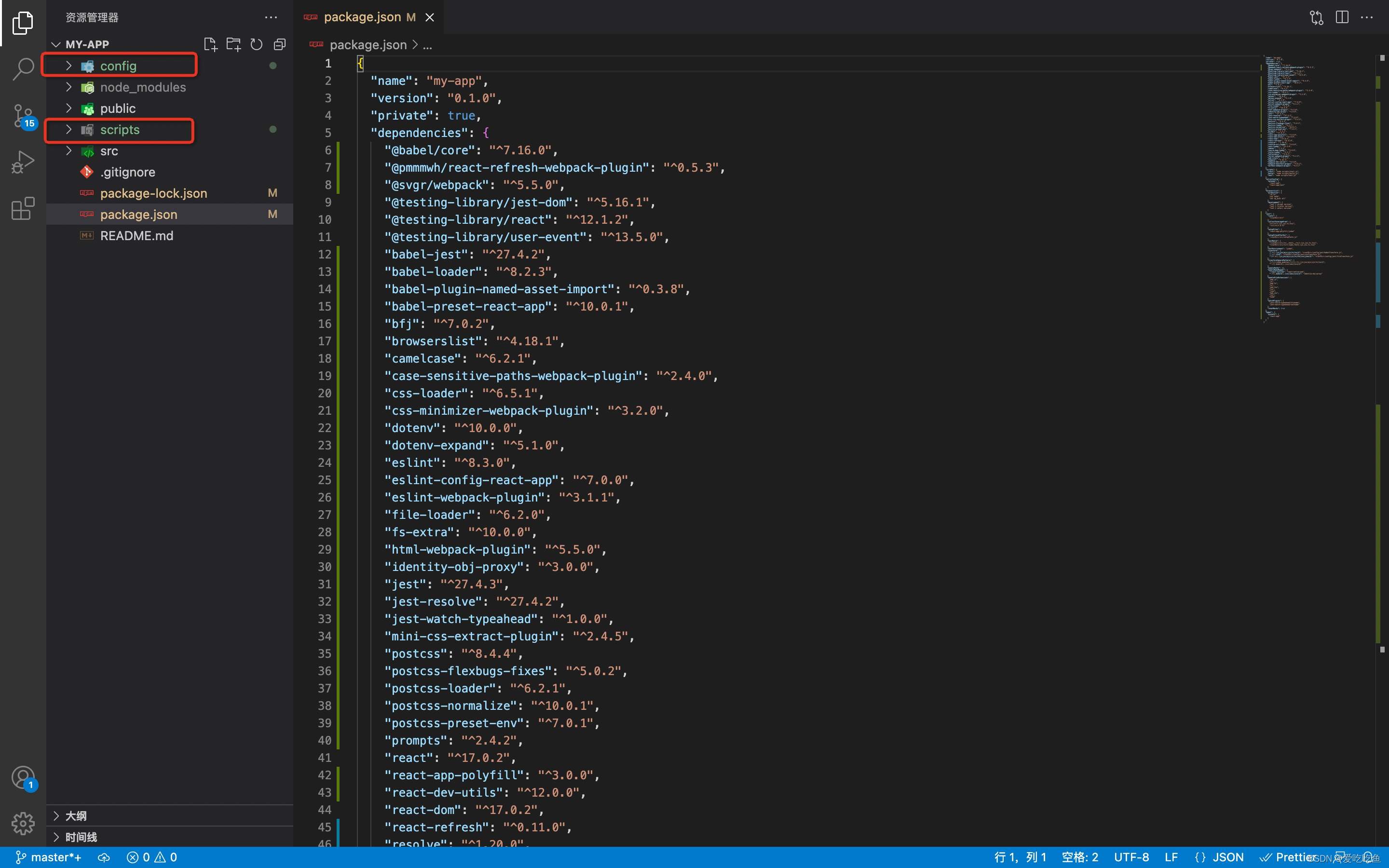Open Manage settings gear

click(23, 823)
